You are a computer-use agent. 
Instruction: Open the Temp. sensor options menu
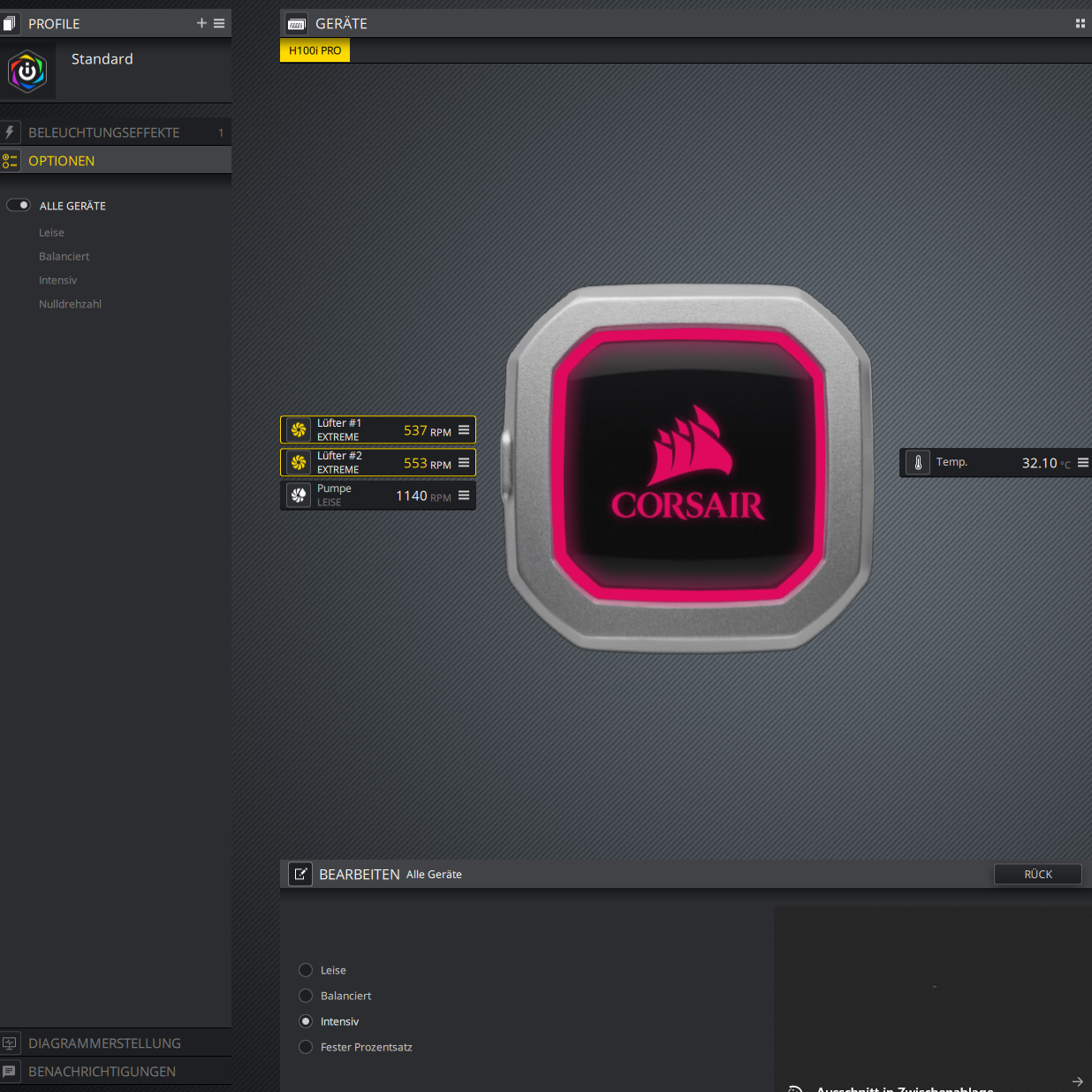click(x=1083, y=462)
